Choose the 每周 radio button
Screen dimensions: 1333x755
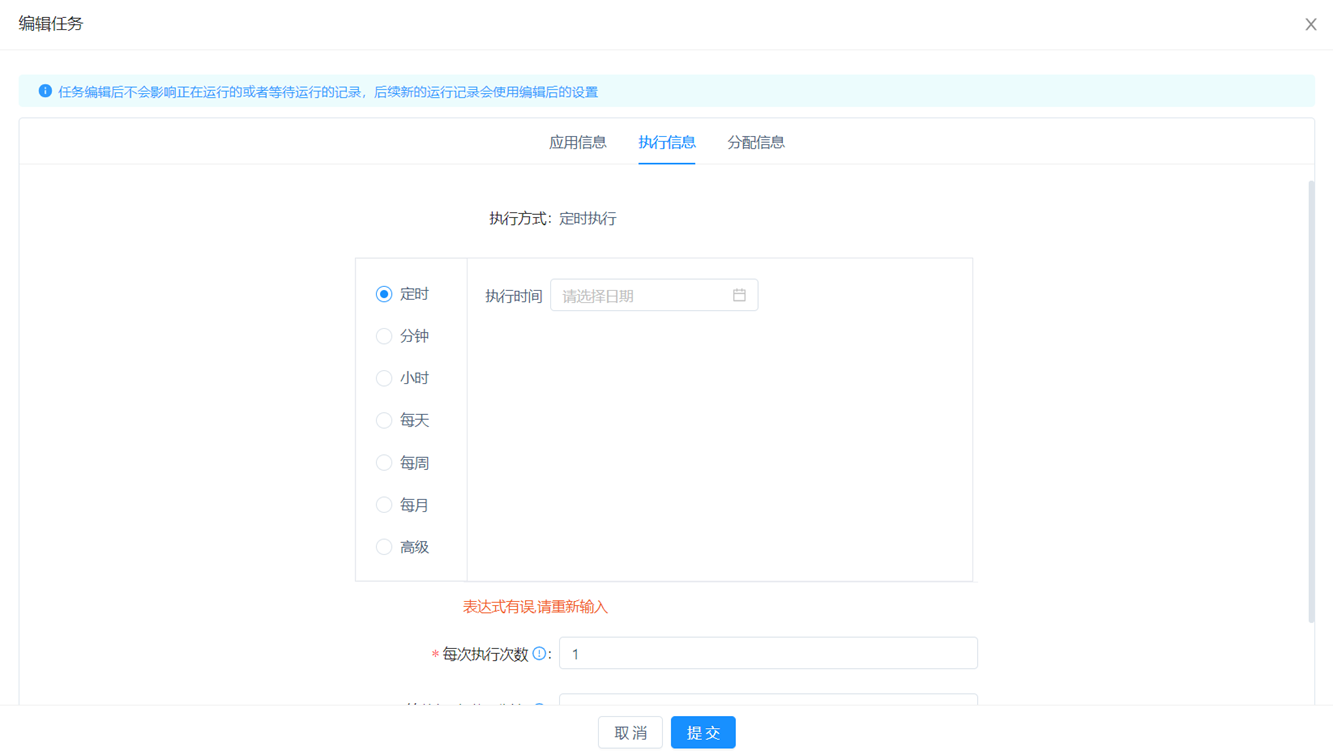(x=384, y=463)
